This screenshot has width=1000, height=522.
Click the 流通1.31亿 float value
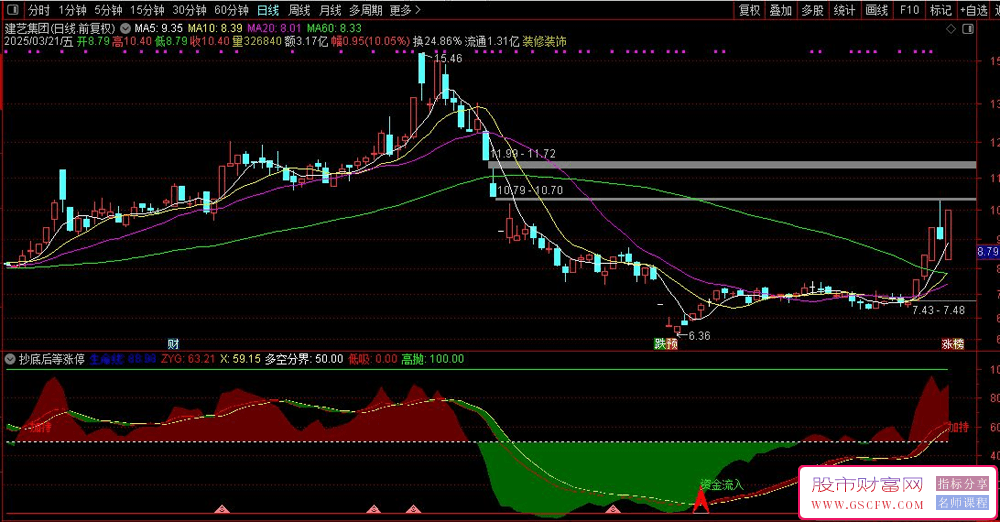[492, 41]
